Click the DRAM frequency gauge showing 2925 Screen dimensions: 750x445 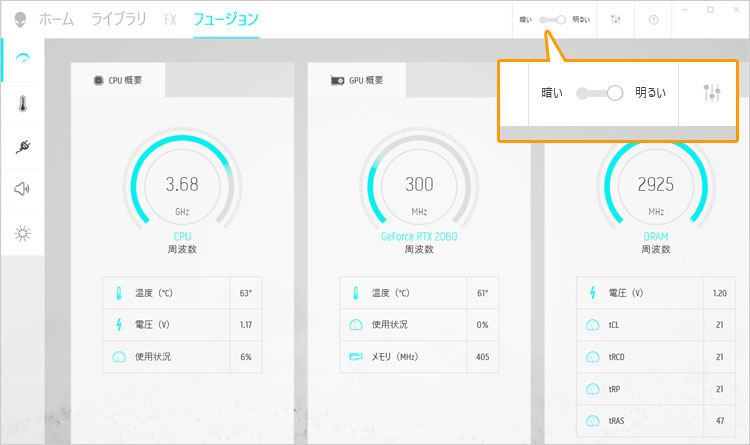point(656,186)
